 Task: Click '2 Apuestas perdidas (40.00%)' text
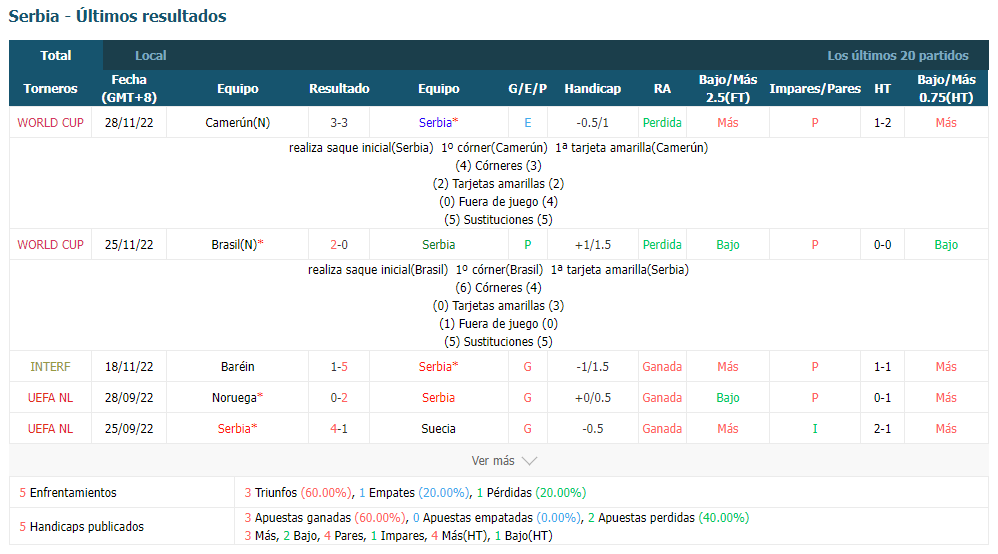(668, 518)
